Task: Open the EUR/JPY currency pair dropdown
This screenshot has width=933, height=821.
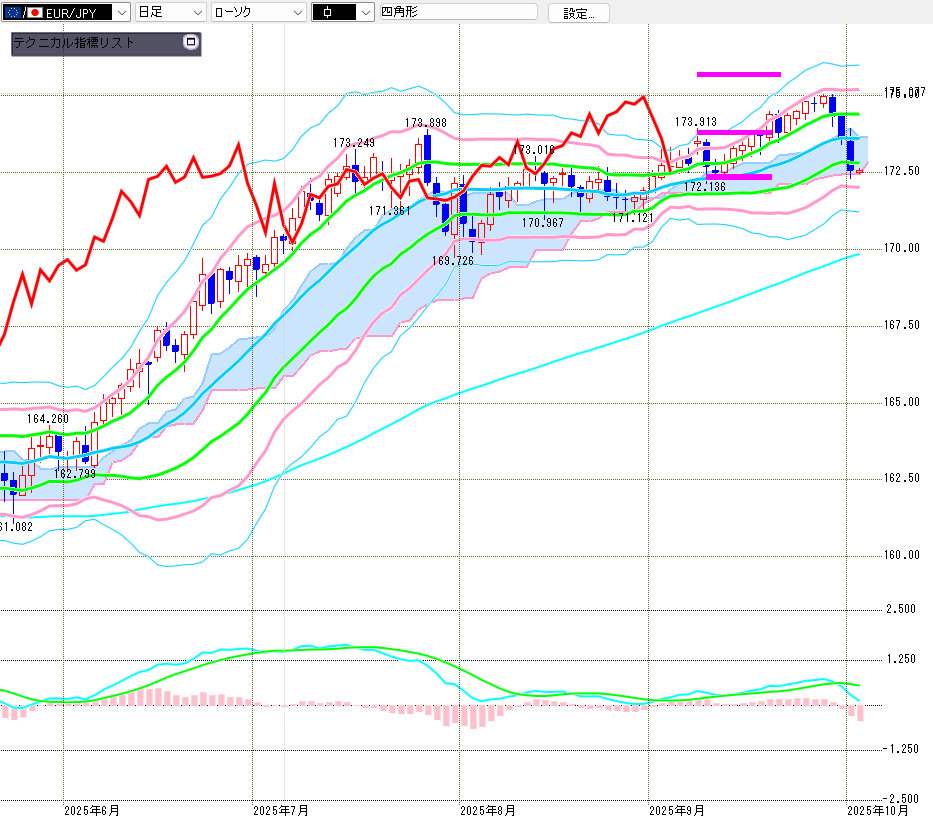Action: click(121, 12)
